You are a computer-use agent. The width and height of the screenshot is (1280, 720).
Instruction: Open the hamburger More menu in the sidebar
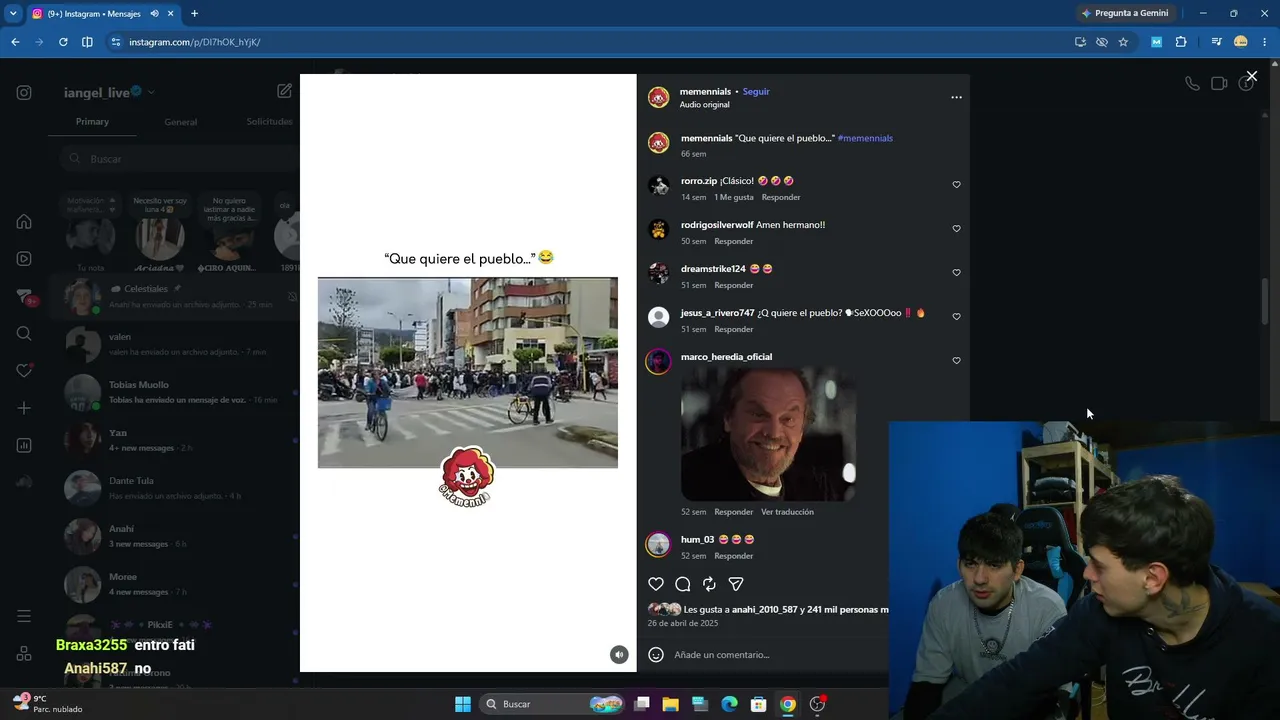pyautogui.click(x=24, y=616)
